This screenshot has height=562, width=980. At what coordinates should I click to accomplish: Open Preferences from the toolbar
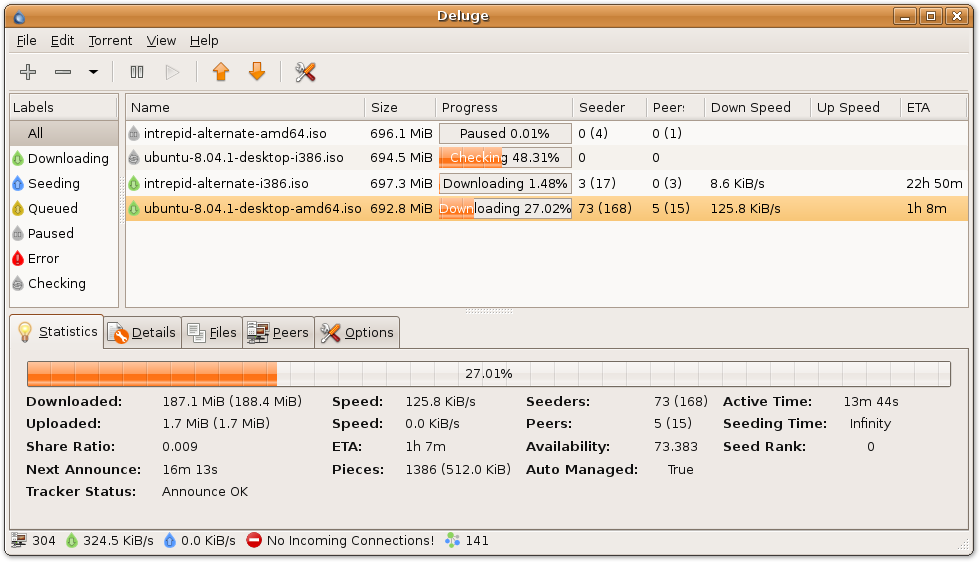(305, 72)
